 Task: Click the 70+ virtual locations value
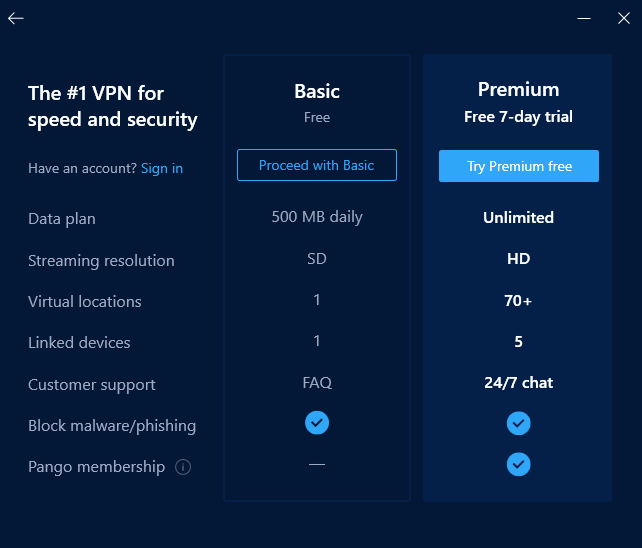518,301
